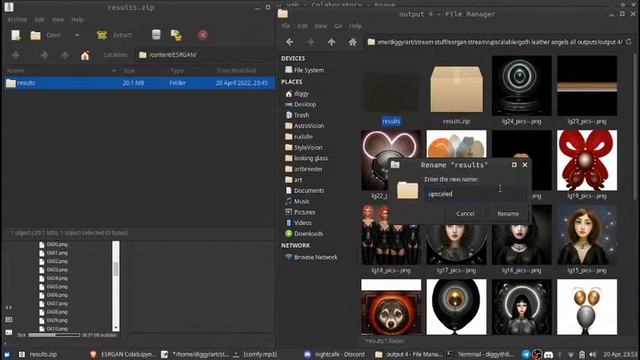Click the name column sort arrow
The width and height of the screenshot is (640, 360).
coord(114,71)
